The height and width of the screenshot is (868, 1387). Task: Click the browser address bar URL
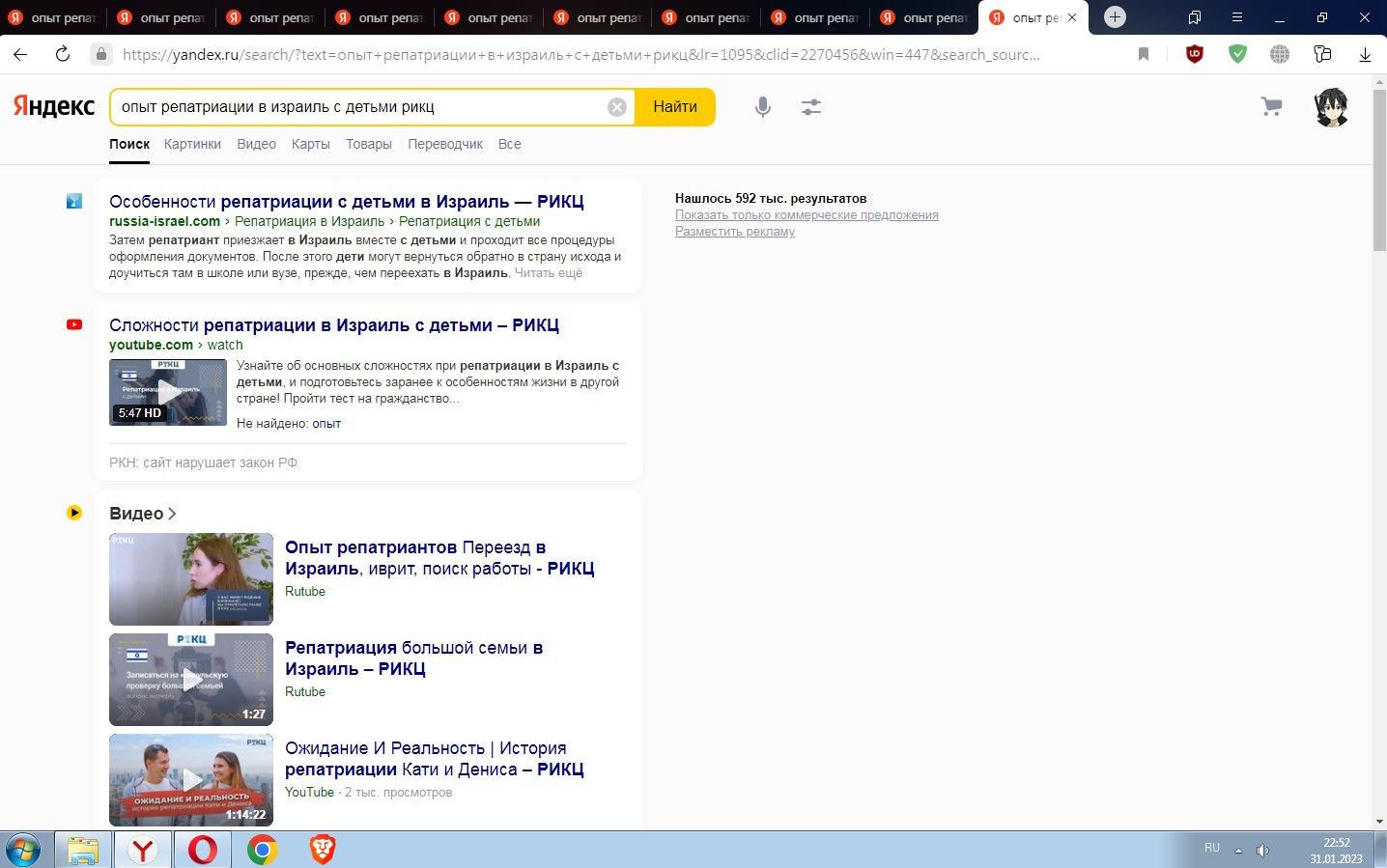pyautogui.click(x=581, y=55)
